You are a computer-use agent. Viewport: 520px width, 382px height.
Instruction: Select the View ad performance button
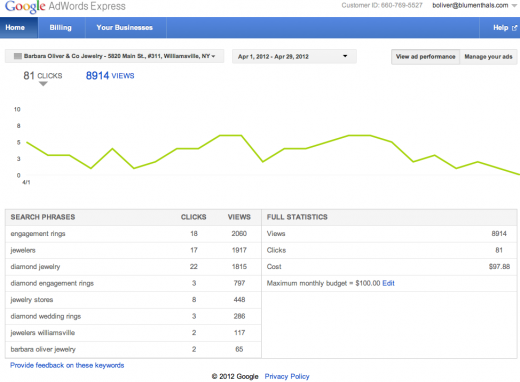425,57
